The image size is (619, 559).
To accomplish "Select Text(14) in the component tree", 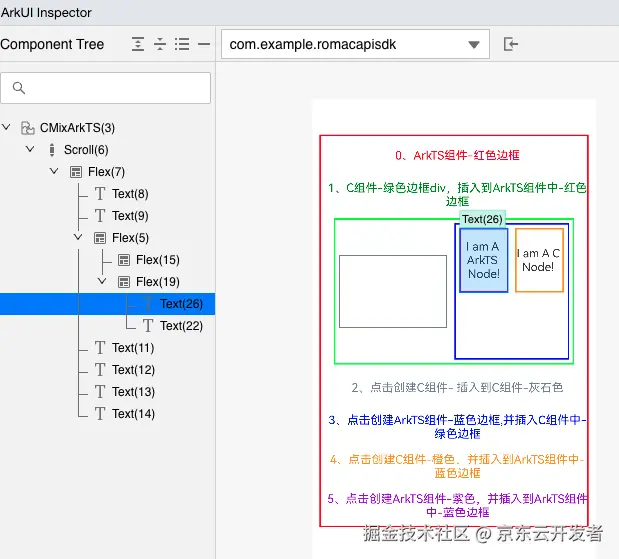I will tap(133, 414).
